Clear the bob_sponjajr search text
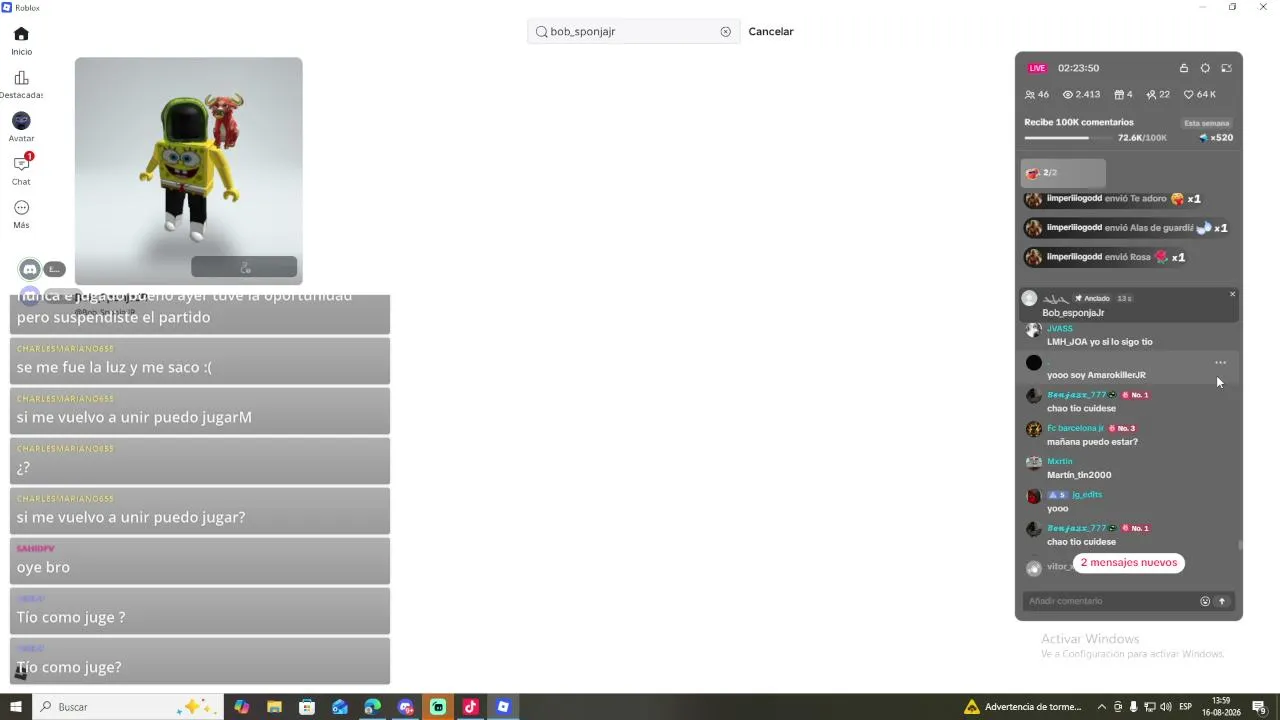 (x=726, y=32)
